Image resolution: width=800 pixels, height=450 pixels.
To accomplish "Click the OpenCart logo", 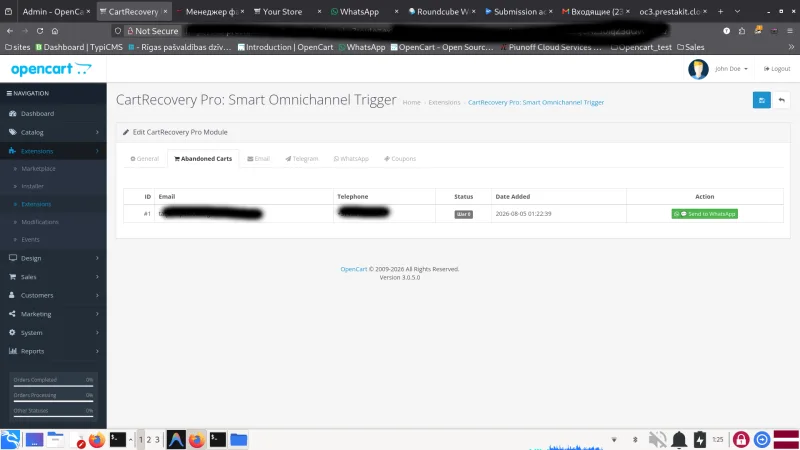I will point(51,69).
